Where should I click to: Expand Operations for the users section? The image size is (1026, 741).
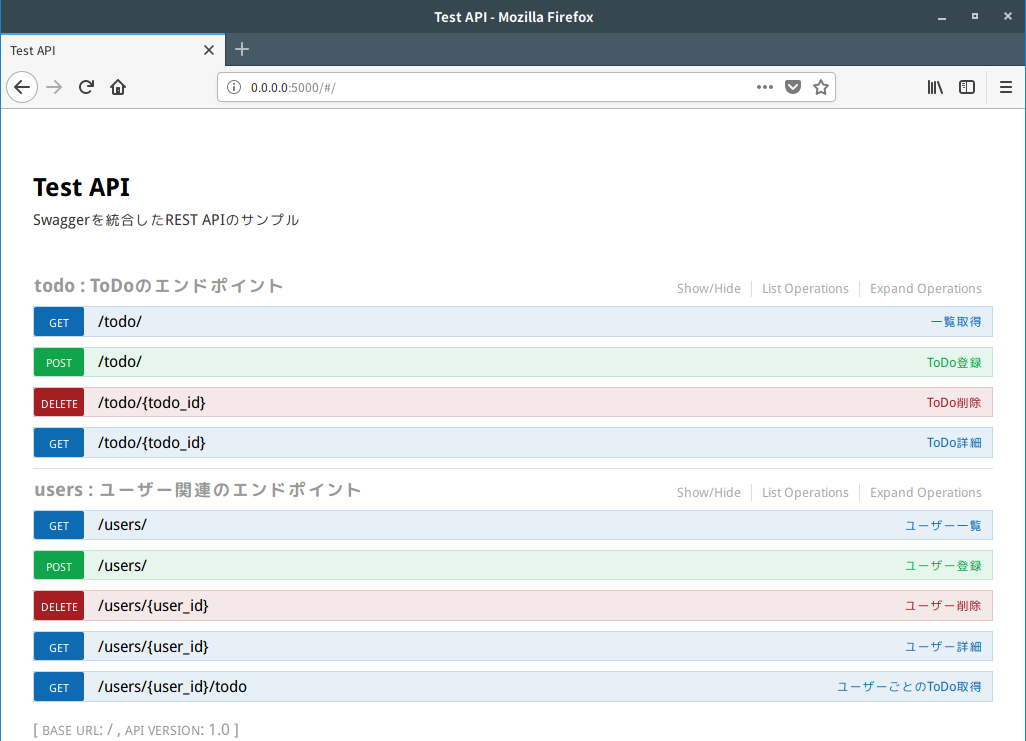pyautogui.click(x=925, y=493)
